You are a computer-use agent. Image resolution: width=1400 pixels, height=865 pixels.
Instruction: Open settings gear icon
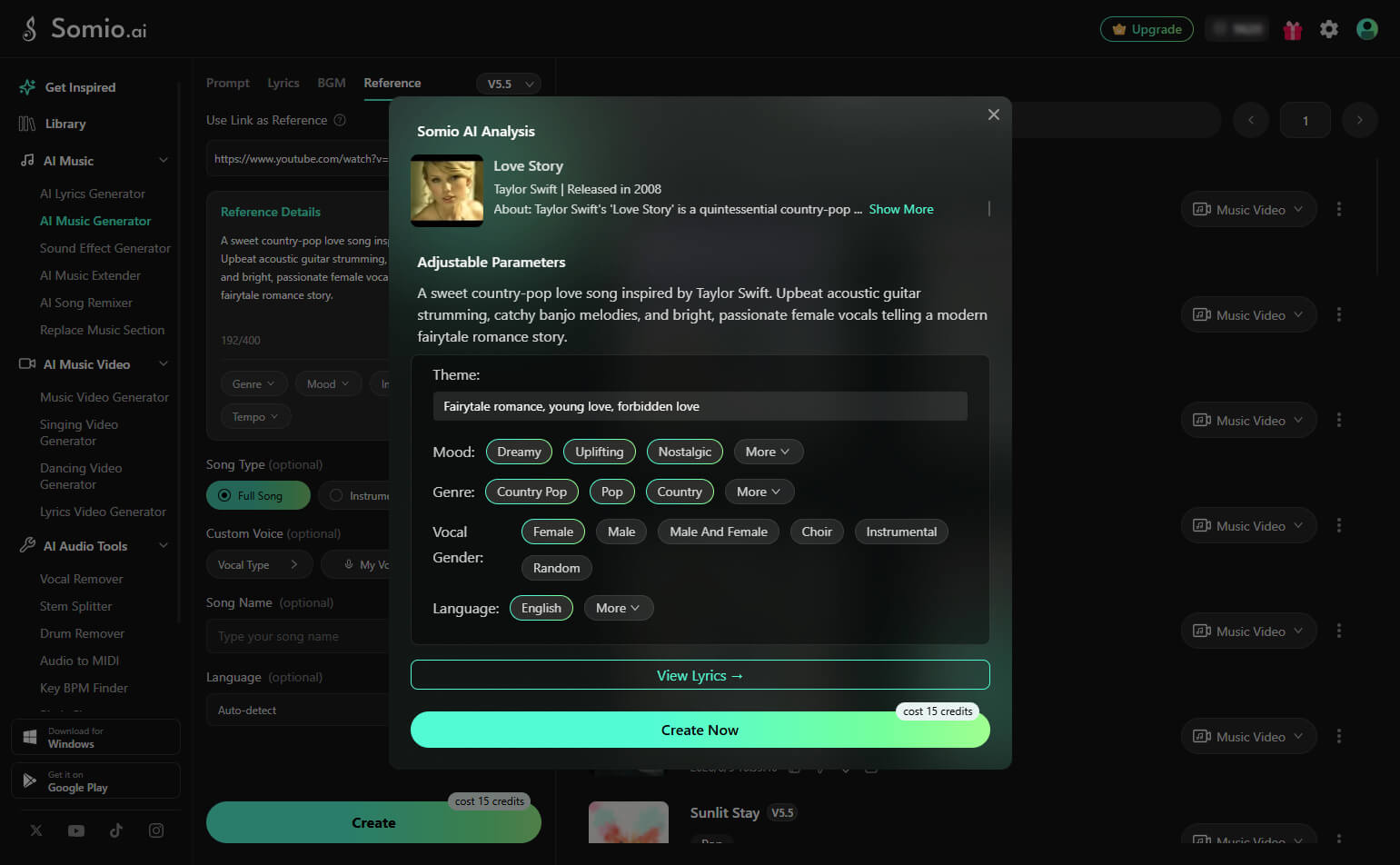coord(1329,29)
